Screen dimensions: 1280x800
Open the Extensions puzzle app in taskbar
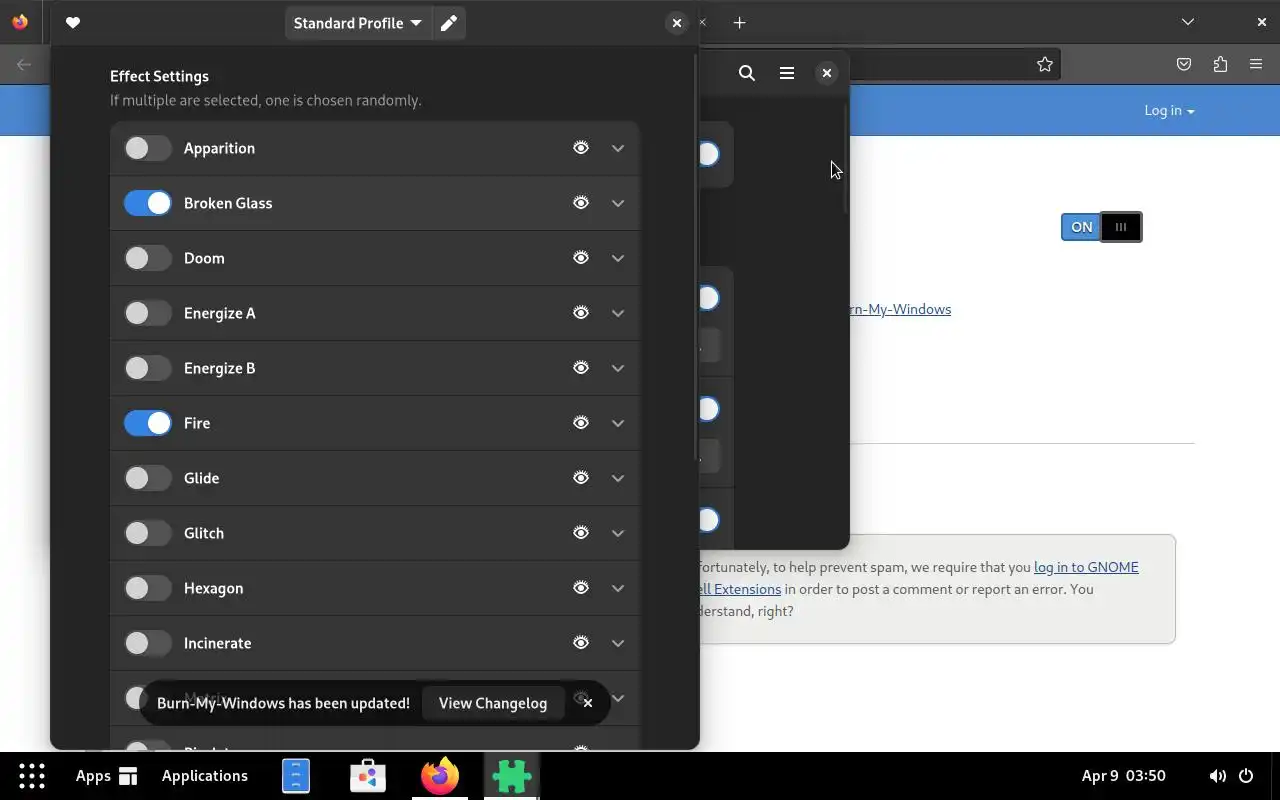click(511, 776)
